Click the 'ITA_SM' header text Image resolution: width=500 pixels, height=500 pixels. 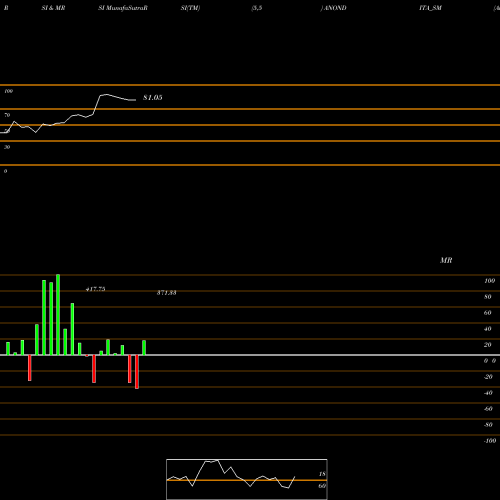point(430,8)
